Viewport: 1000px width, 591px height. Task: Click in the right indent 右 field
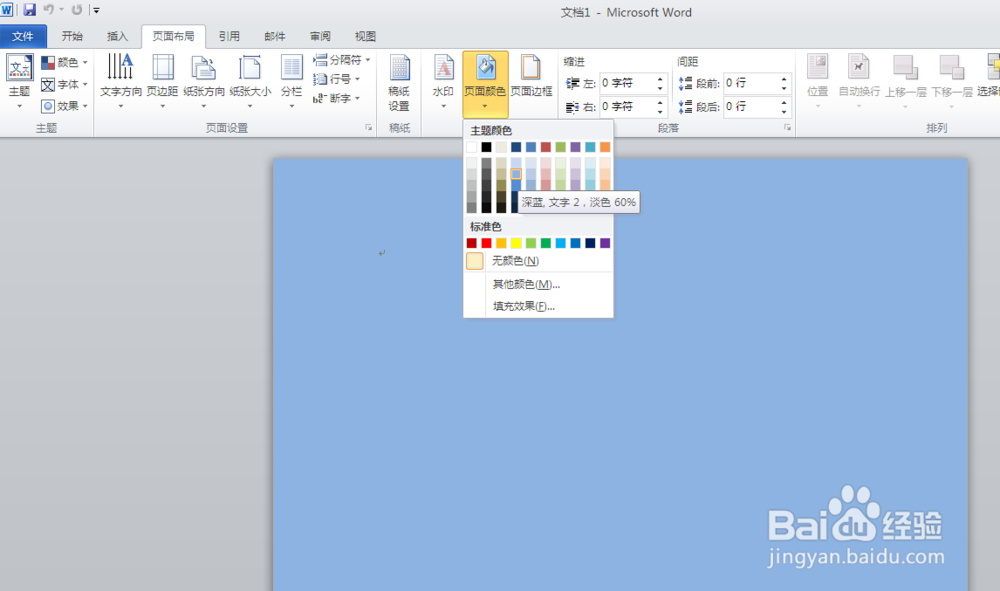[627, 106]
